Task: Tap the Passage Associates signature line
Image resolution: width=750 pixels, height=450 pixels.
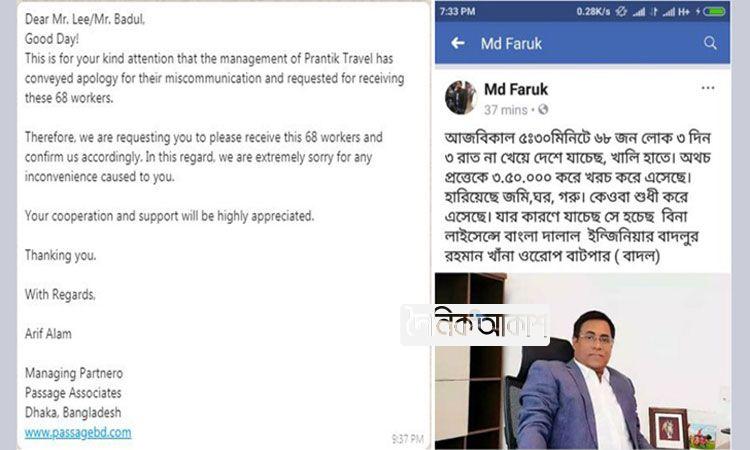Action: tap(73, 393)
